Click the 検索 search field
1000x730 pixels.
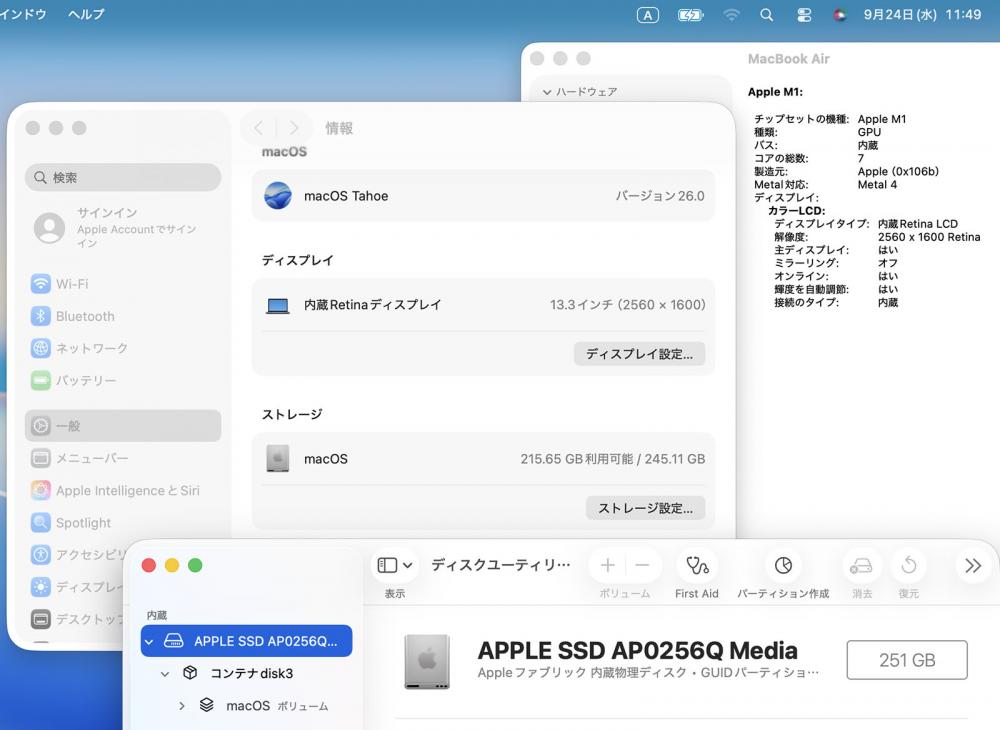(x=123, y=178)
